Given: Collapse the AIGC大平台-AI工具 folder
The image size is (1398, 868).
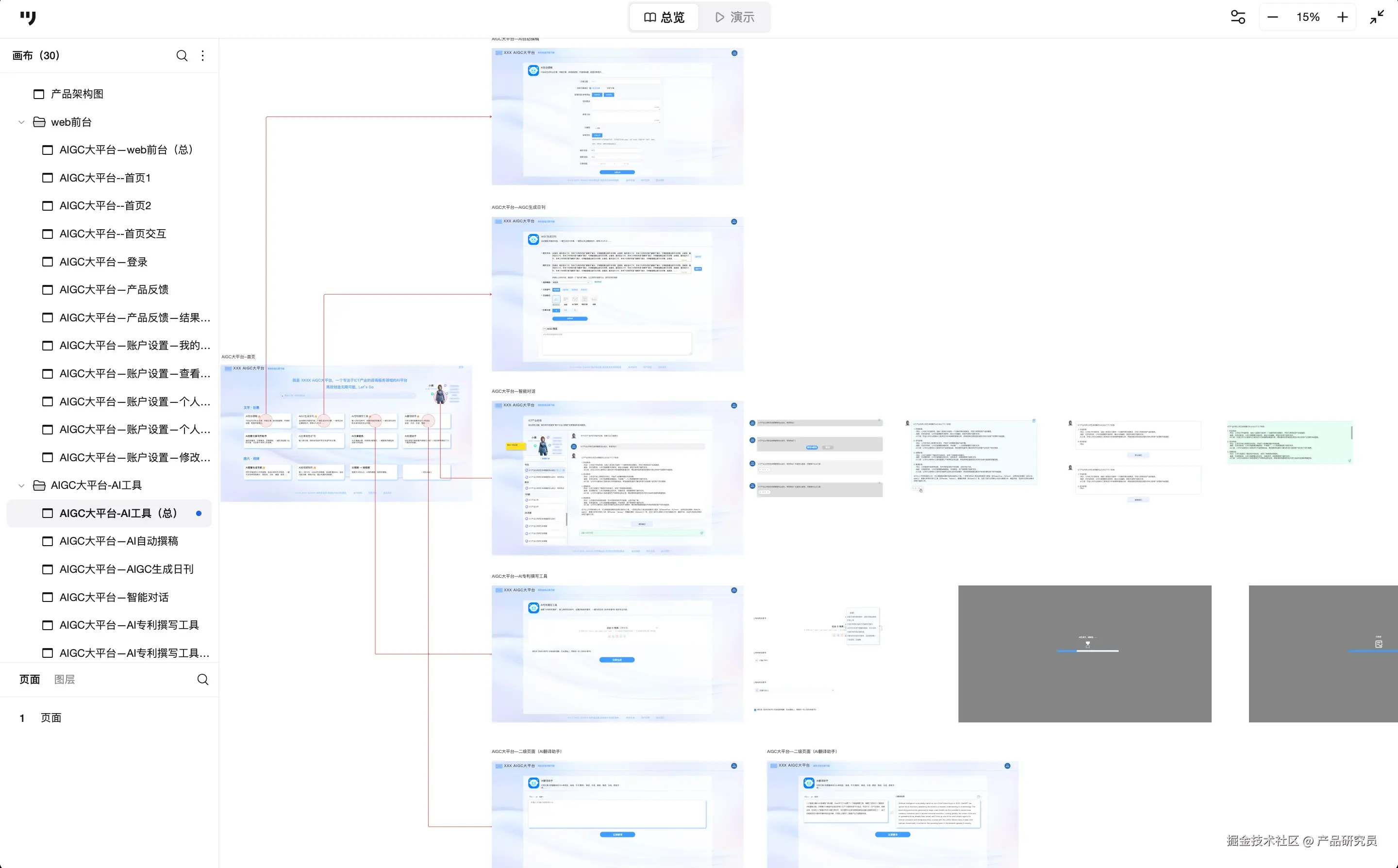Looking at the screenshot, I should click(x=22, y=485).
